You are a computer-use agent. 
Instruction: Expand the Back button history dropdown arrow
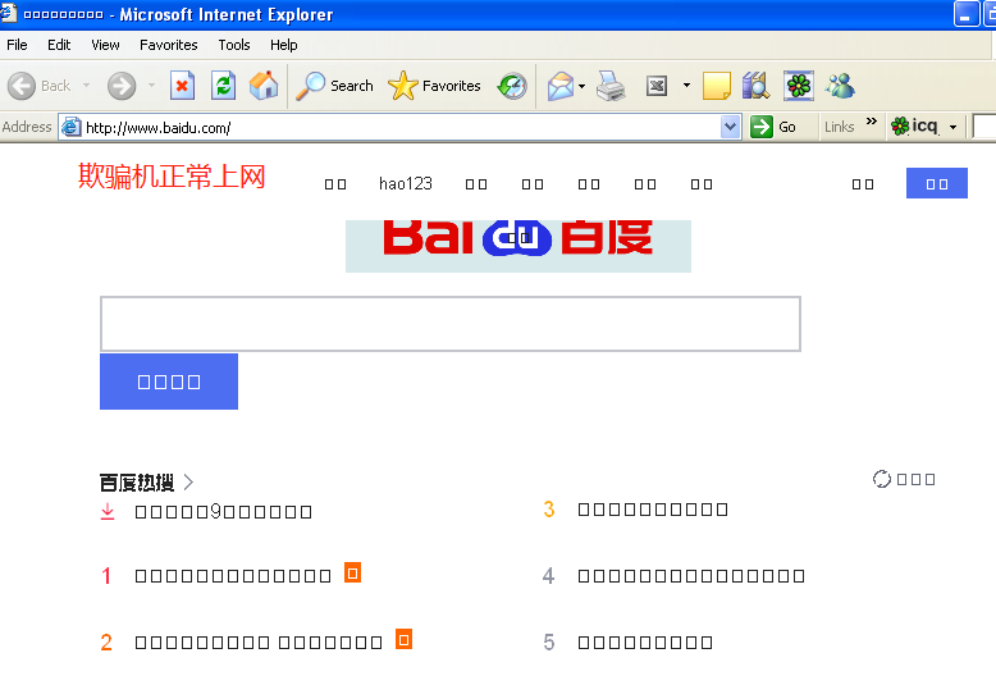pyautogui.click(x=86, y=85)
